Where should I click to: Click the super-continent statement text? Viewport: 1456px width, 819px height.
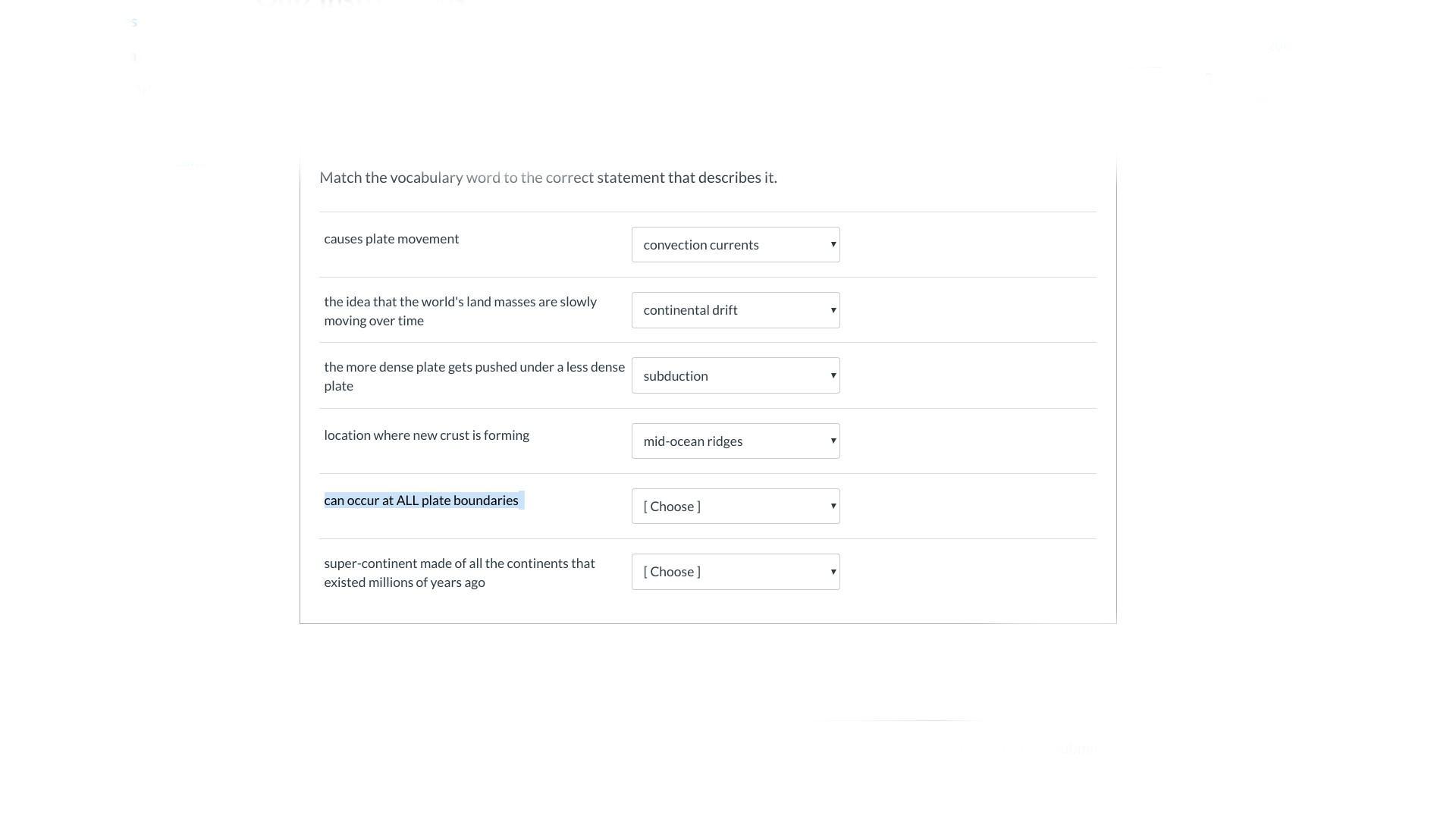pyautogui.click(x=459, y=573)
